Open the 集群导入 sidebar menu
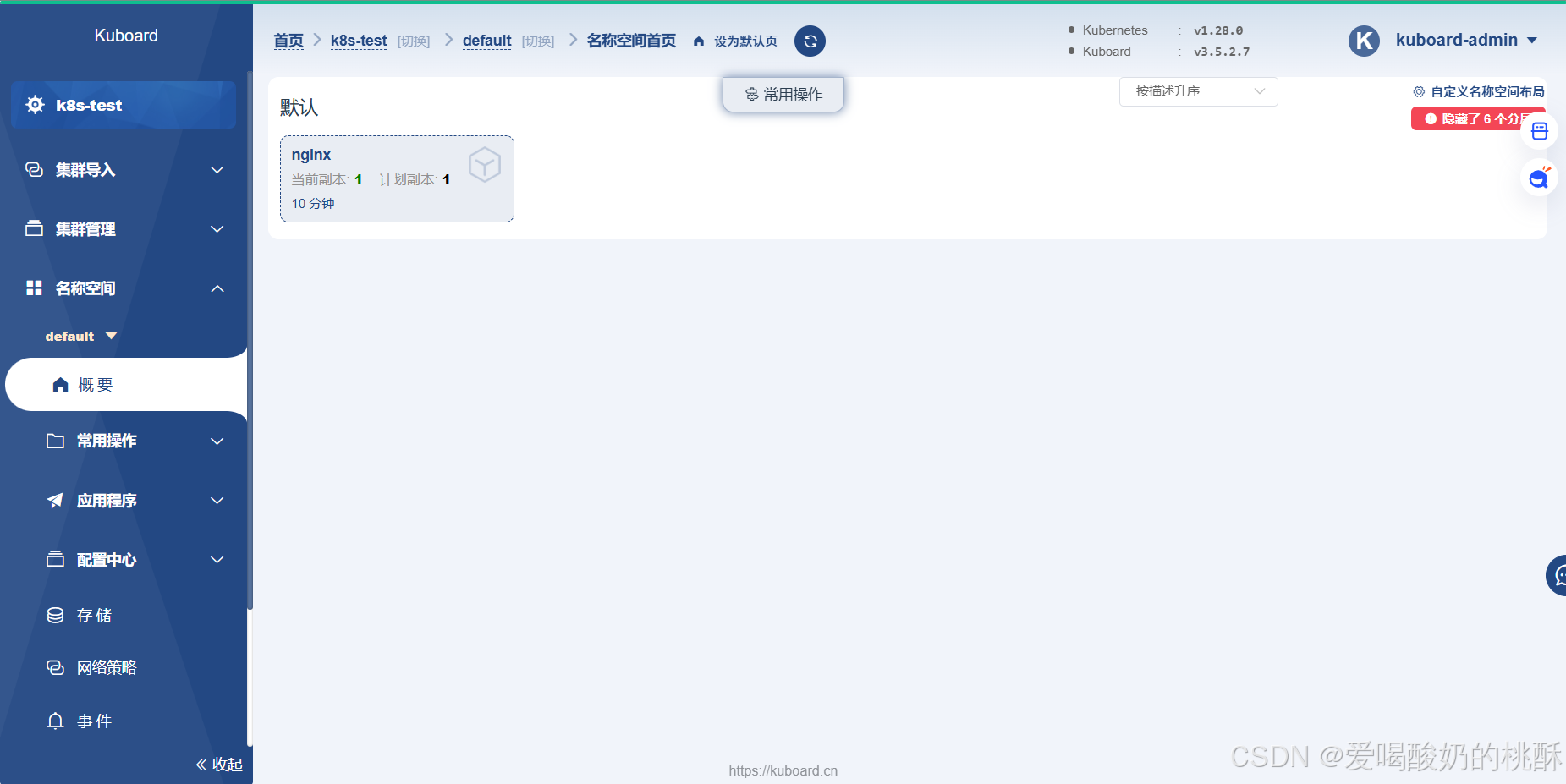 [125, 170]
